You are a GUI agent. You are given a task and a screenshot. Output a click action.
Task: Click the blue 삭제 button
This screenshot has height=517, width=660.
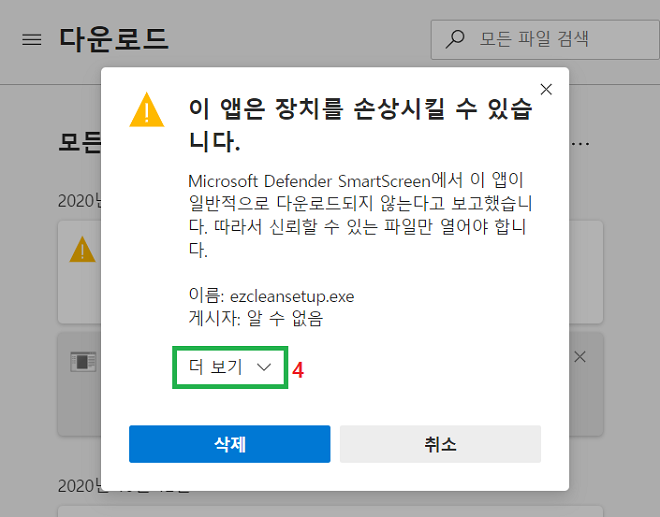pyautogui.click(x=229, y=444)
